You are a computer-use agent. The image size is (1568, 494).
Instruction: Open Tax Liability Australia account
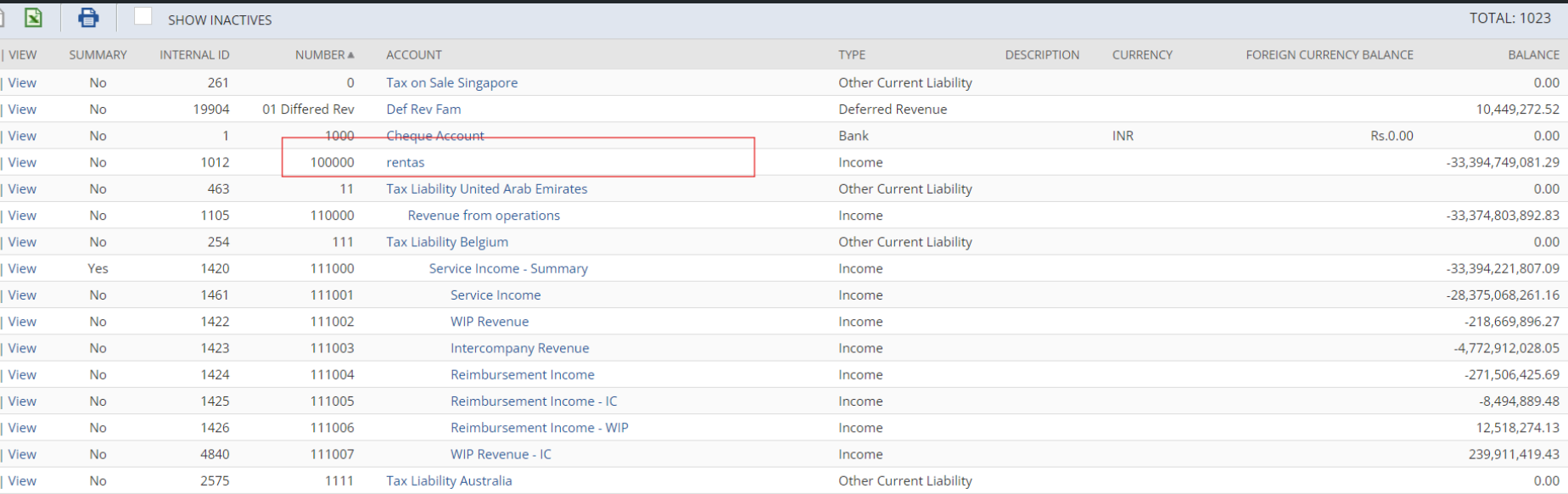(x=449, y=480)
